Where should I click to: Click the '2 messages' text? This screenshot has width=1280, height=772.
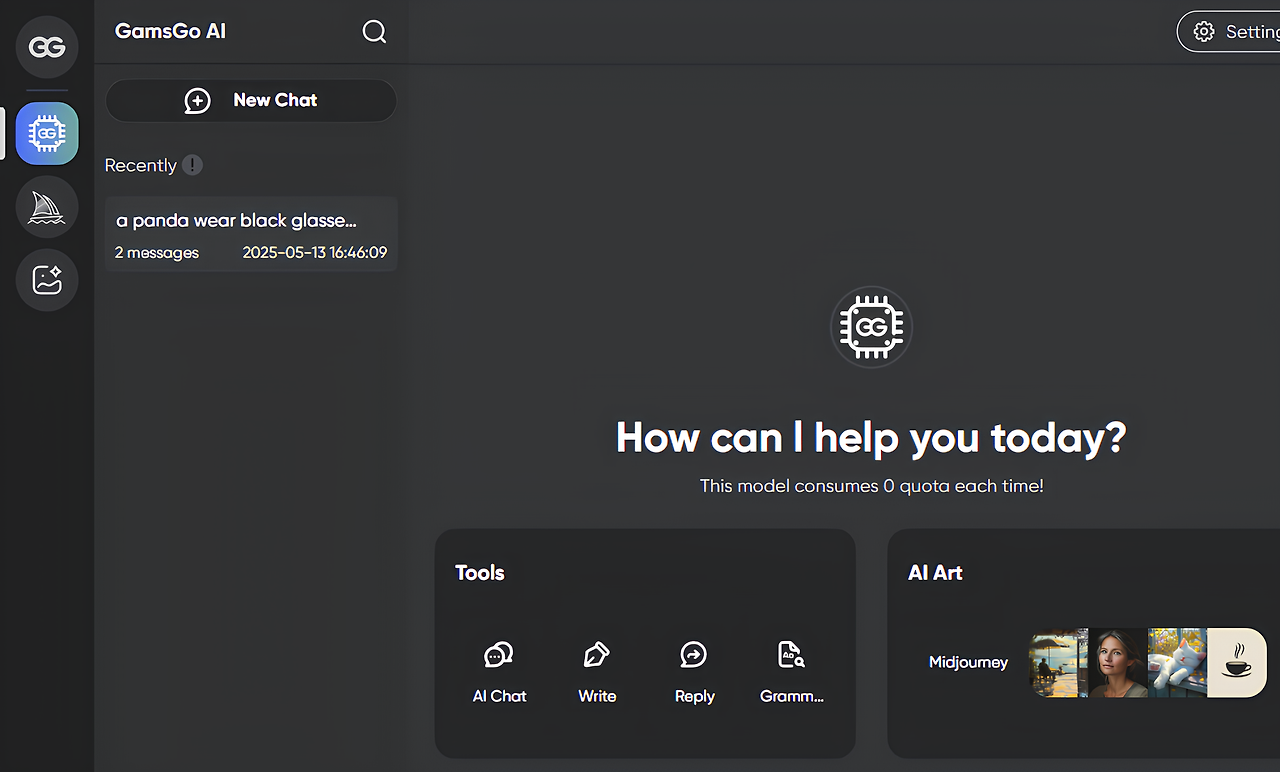(157, 253)
